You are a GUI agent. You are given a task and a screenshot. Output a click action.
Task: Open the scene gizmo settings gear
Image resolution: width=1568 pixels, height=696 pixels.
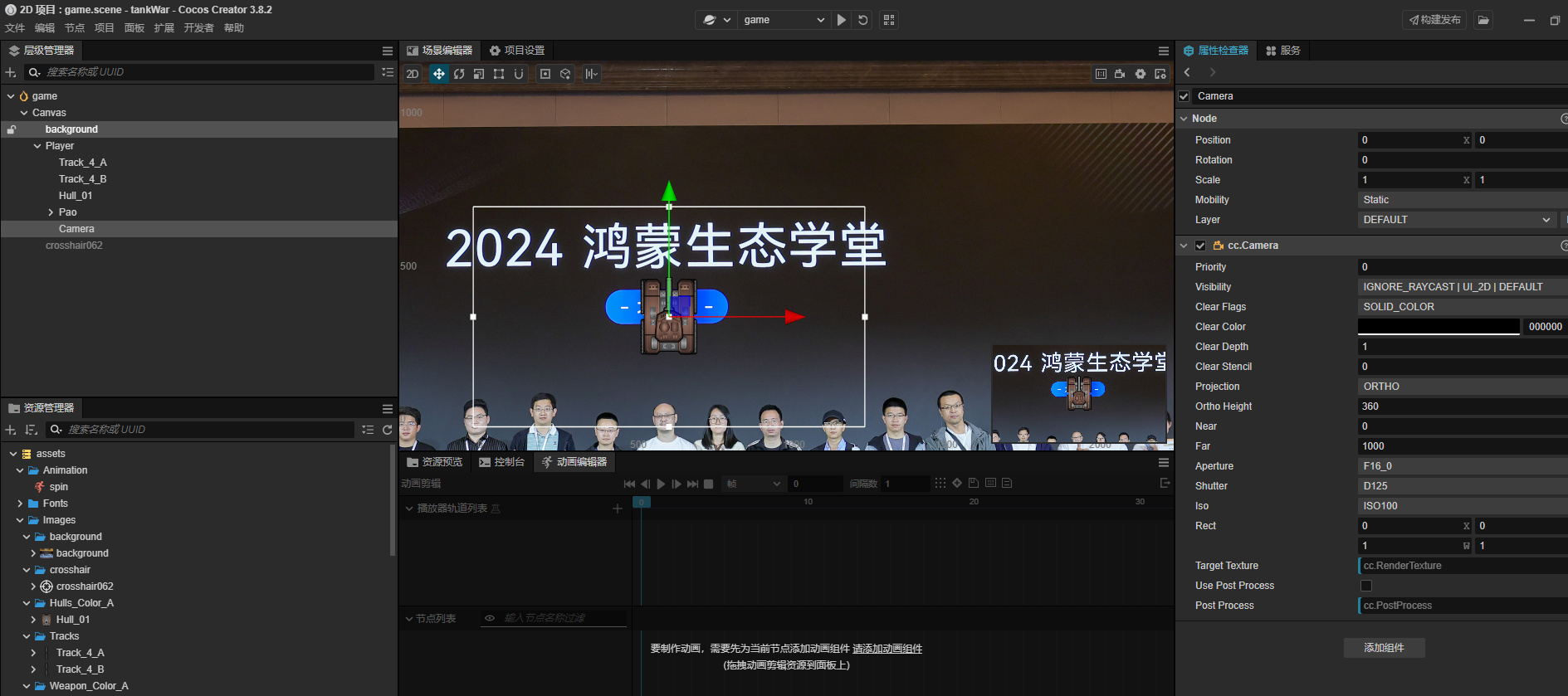tap(1141, 74)
